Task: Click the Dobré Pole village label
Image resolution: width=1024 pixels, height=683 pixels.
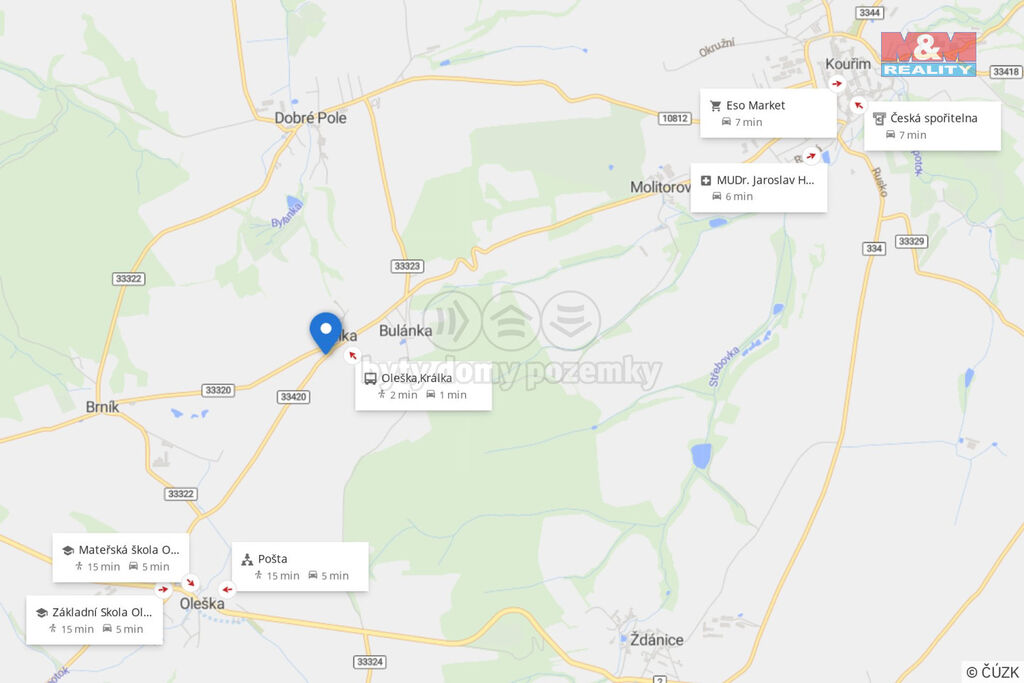Action: click(310, 118)
